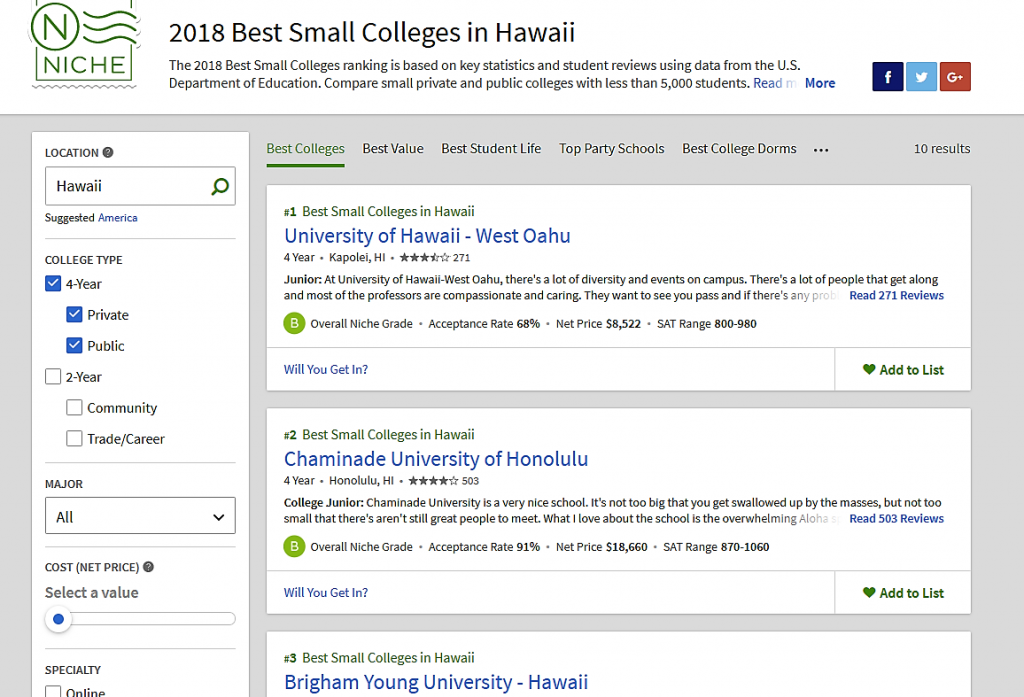Uncheck the Public checkbox
This screenshot has height=697, width=1024.
pos(74,346)
